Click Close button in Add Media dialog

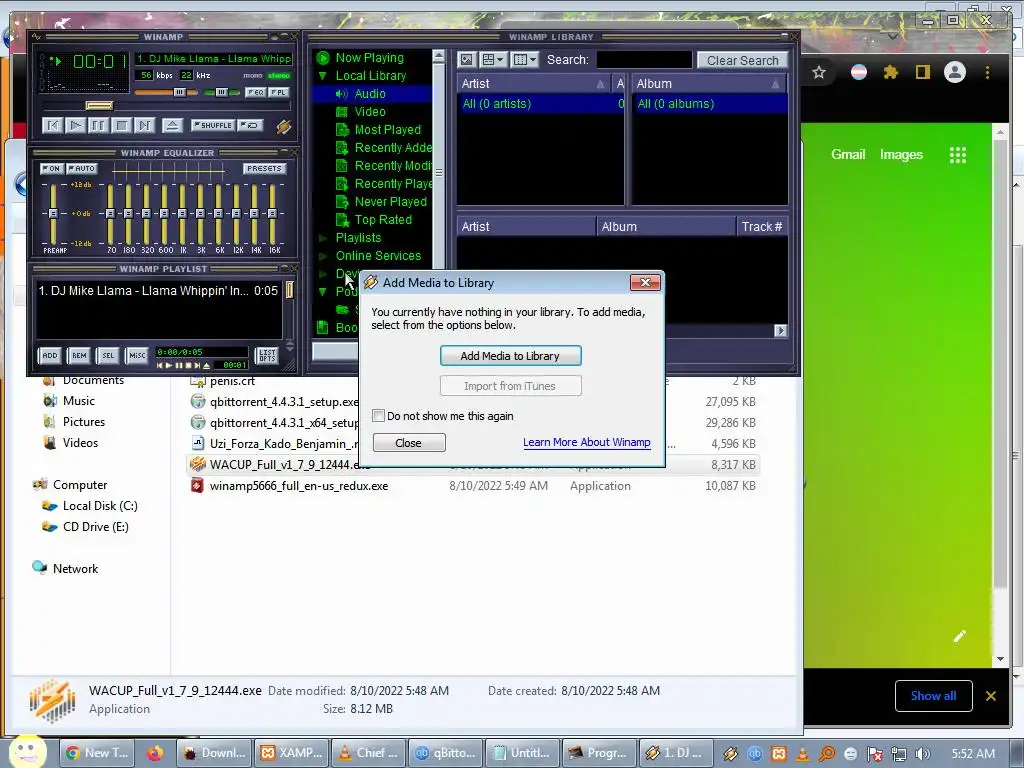coord(409,443)
